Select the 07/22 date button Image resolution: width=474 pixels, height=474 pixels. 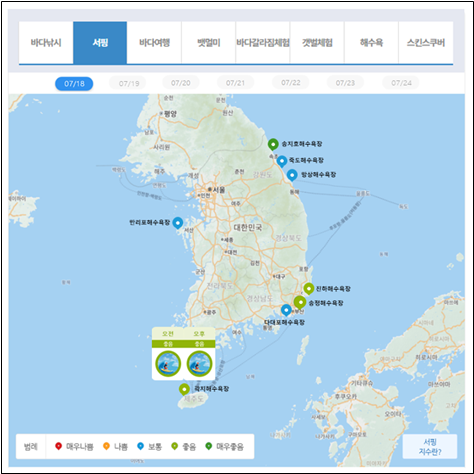(x=291, y=83)
